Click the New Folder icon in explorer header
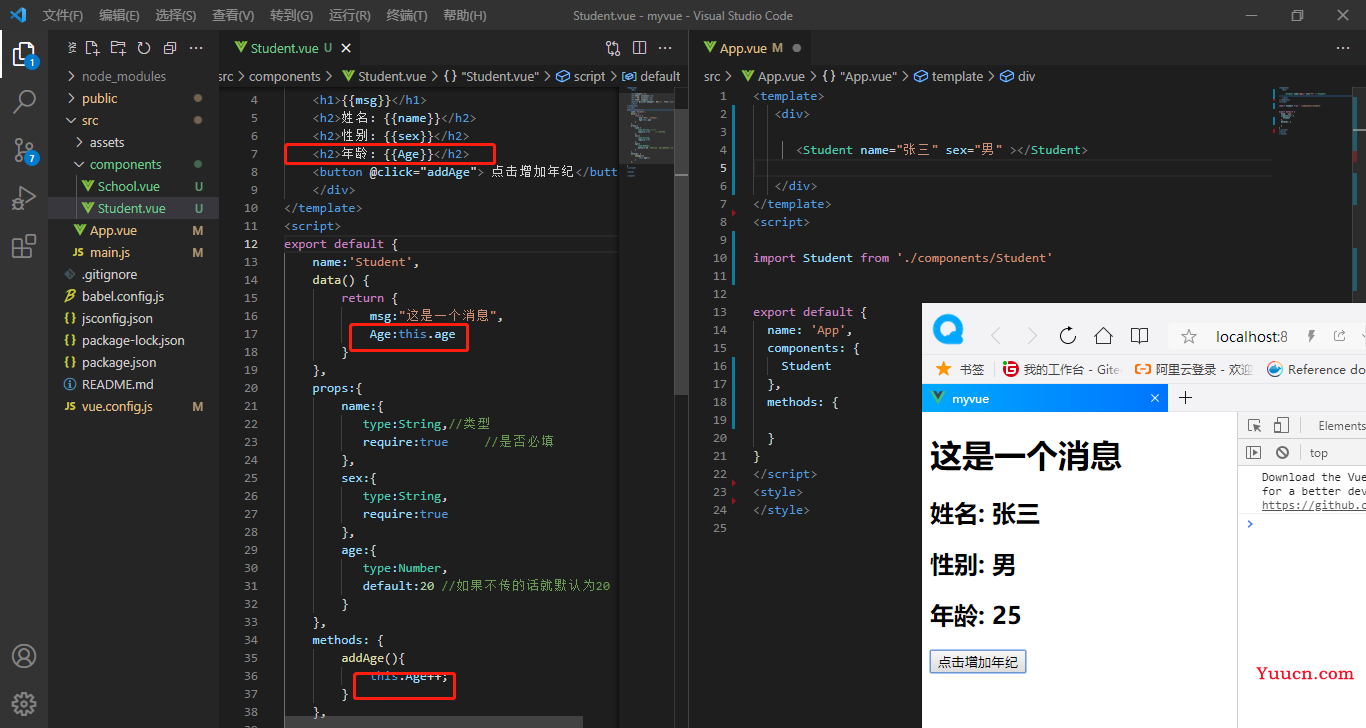 (118, 48)
